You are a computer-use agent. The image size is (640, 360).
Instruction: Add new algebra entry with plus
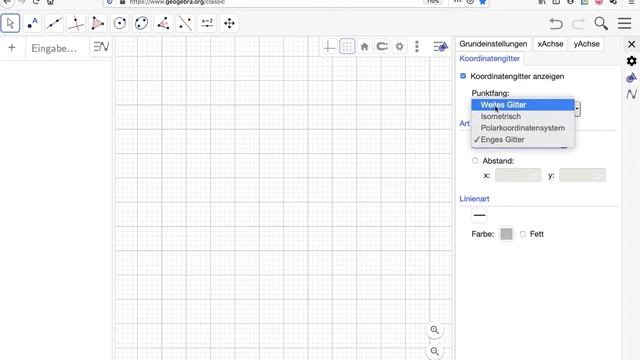(12, 48)
